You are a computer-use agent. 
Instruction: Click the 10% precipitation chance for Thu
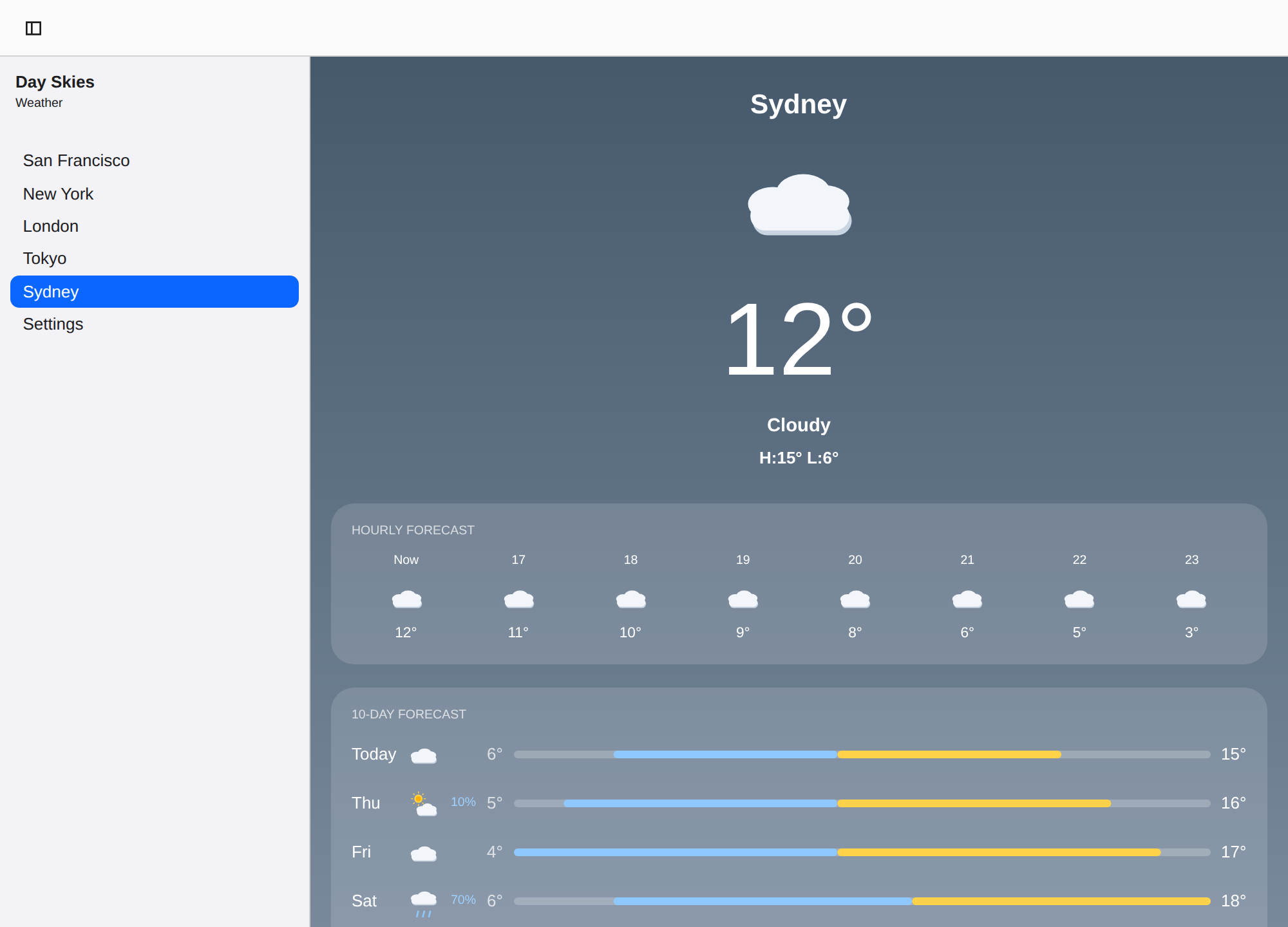(463, 801)
